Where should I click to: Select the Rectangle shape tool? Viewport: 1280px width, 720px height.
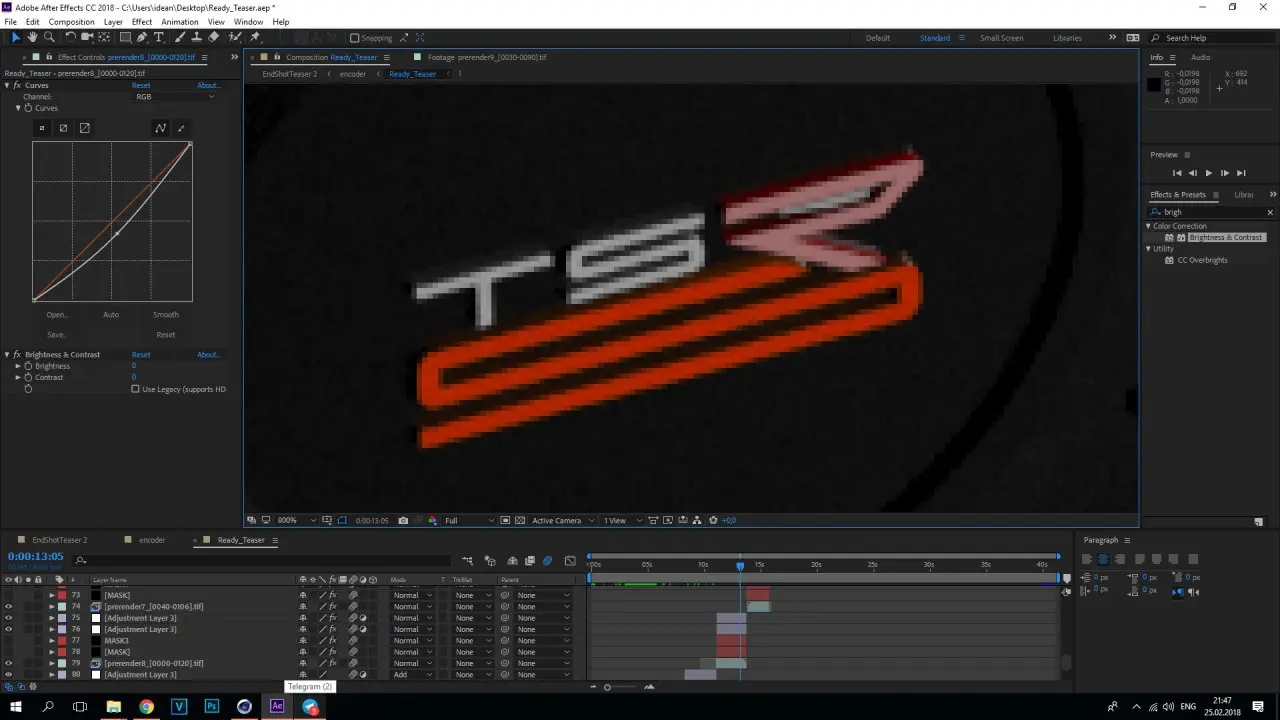[125, 38]
